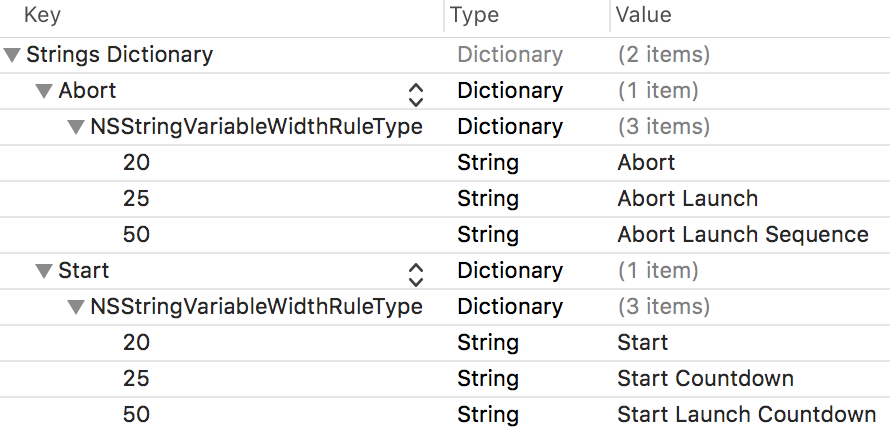Open the Abort key stepper popup

point(416,95)
